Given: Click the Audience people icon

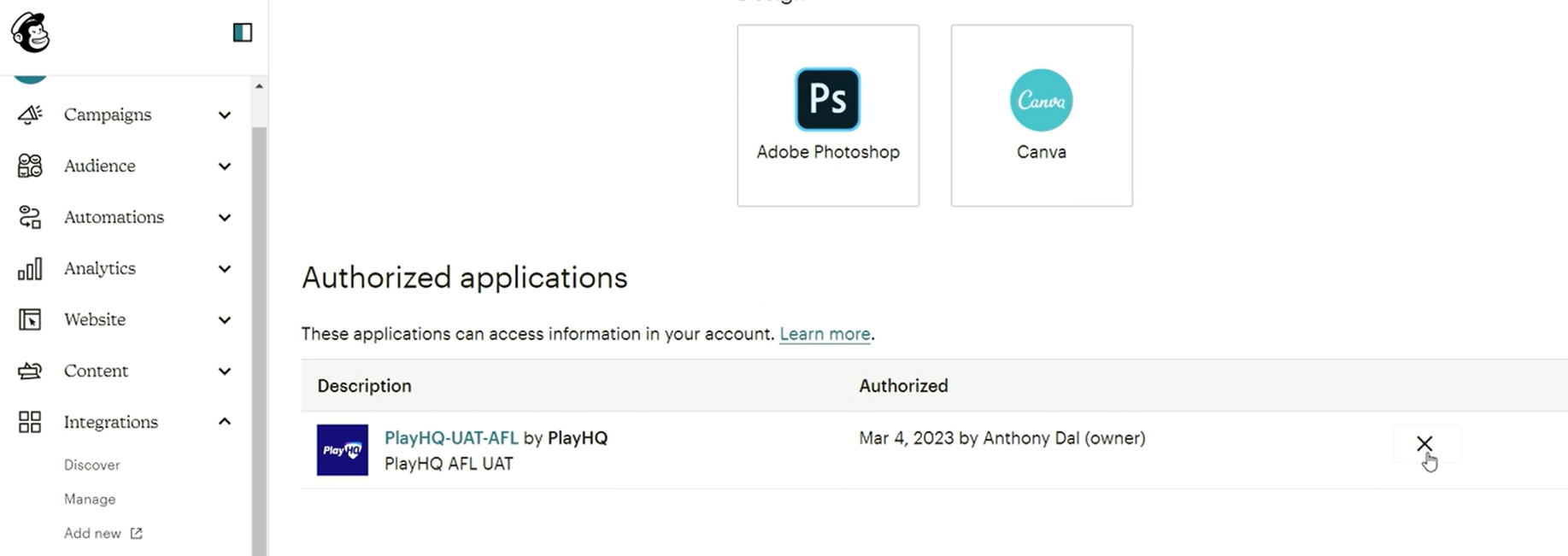Looking at the screenshot, I should point(30,166).
